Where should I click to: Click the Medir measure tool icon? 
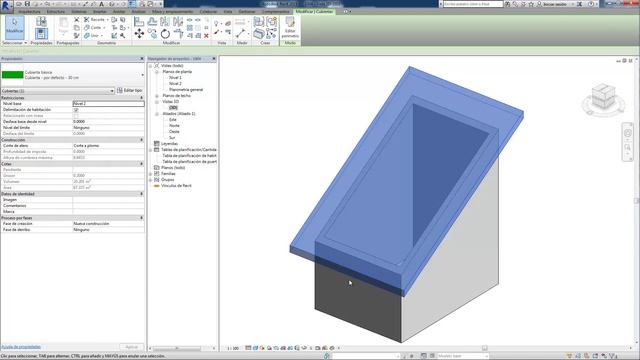pos(240,33)
